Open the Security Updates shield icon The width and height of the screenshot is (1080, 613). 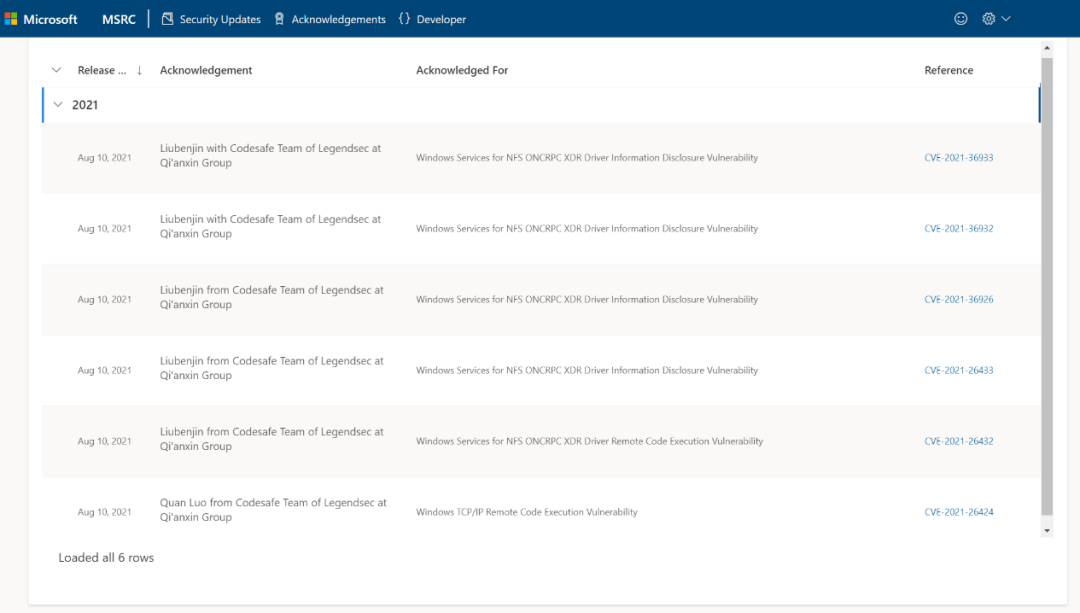(167, 19)
